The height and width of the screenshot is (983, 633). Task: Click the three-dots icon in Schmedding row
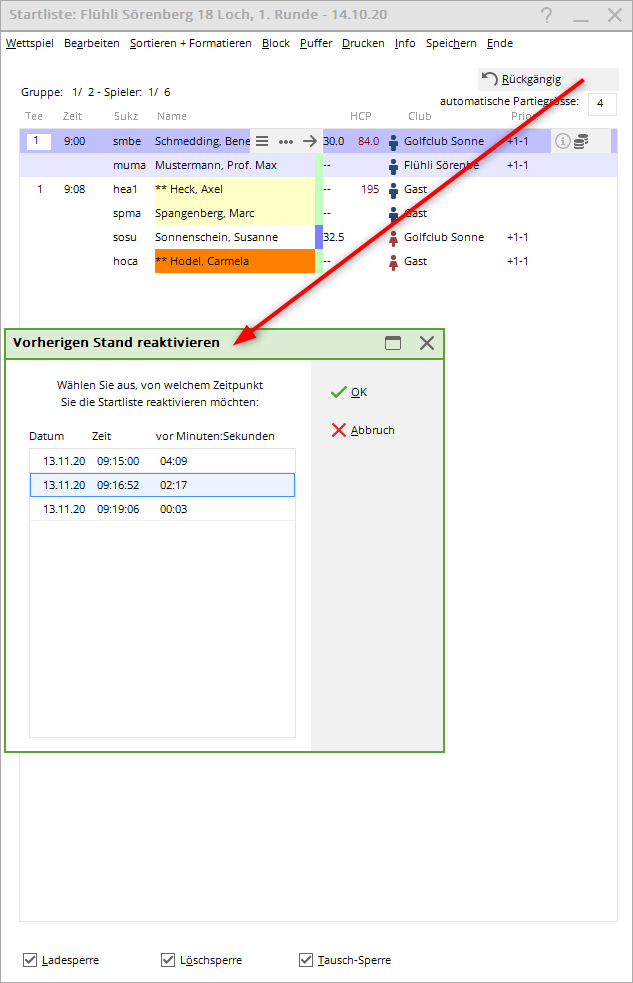(286, 142)
